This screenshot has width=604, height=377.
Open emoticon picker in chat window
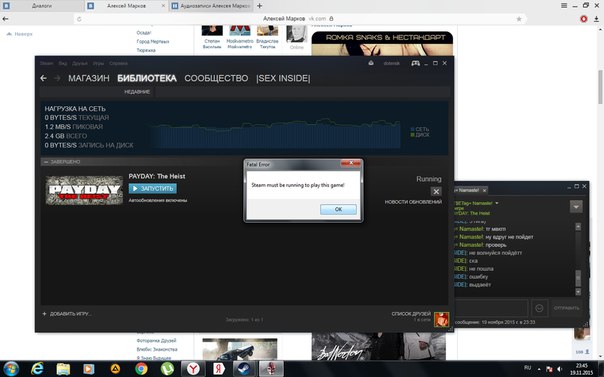(539, 308)
